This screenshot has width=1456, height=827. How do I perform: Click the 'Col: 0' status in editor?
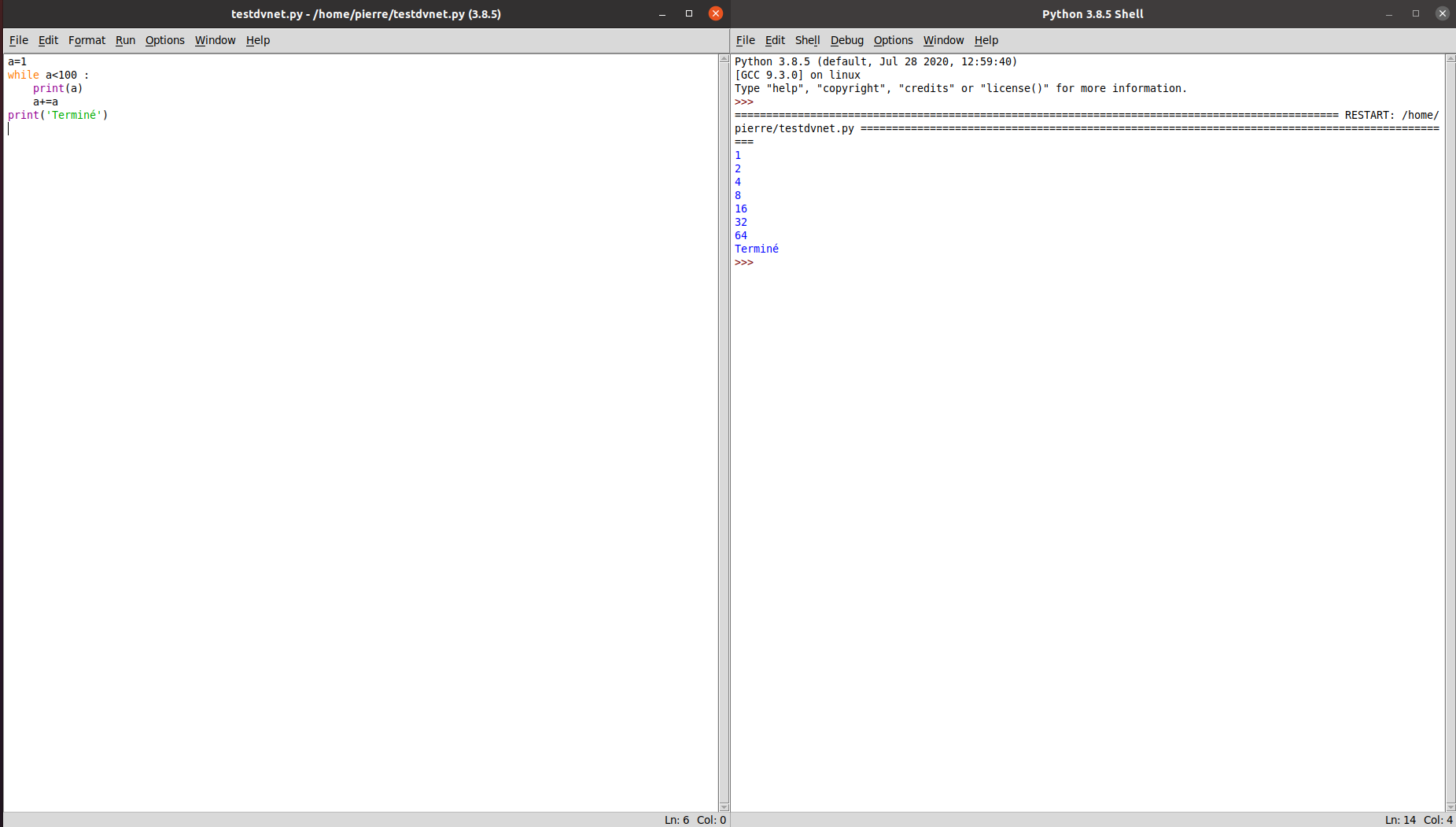(x=711, y=820)
